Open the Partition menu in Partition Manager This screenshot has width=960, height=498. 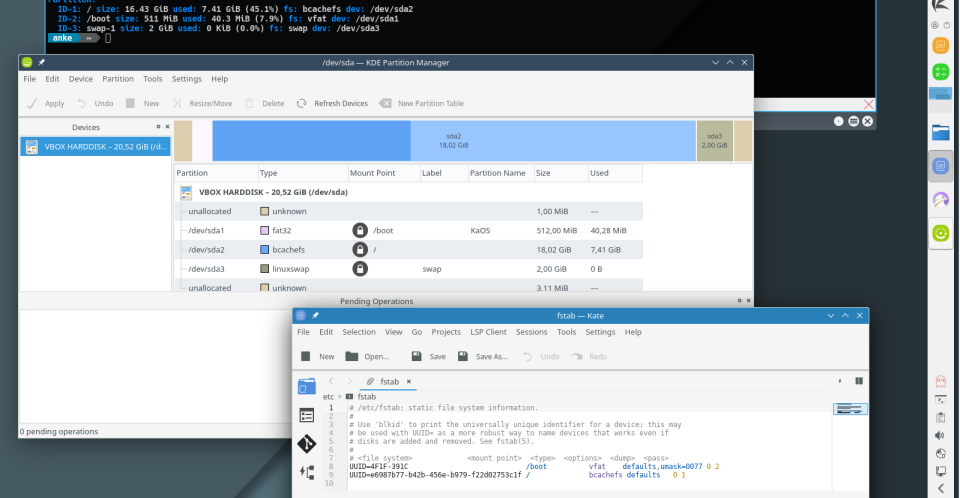point(117,79)
